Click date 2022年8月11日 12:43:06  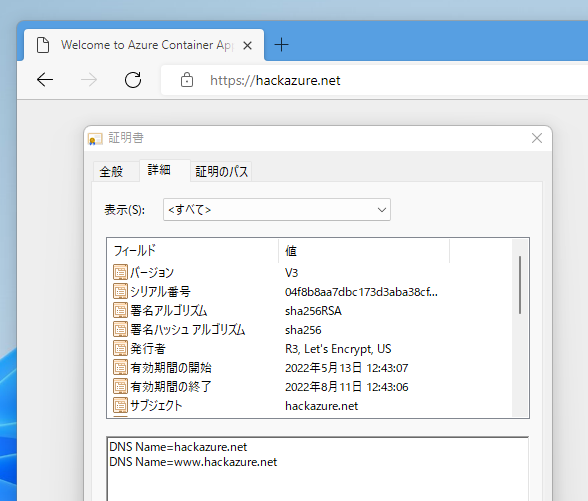click(x=346, y=387)
